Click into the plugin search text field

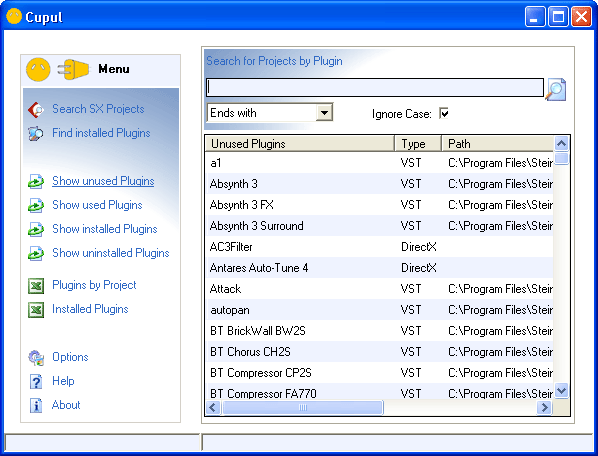(375, 88)
